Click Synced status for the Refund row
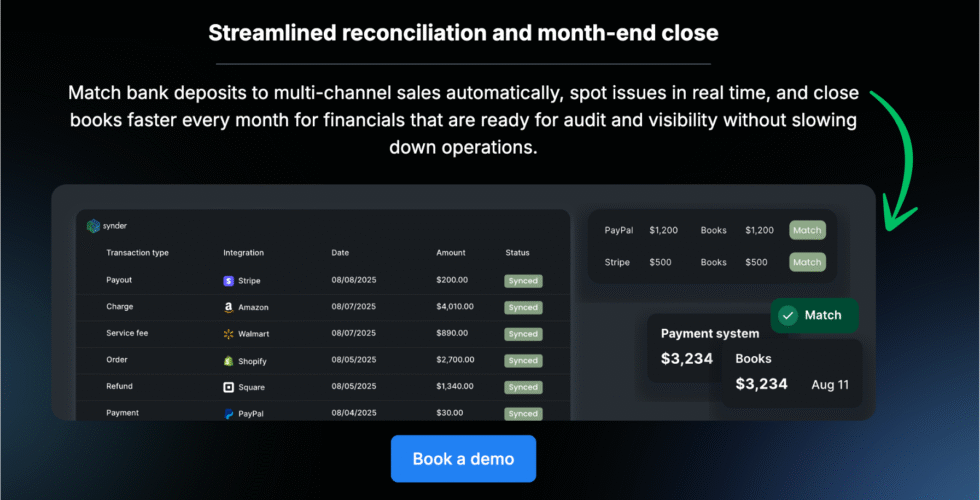 point(523,388)
